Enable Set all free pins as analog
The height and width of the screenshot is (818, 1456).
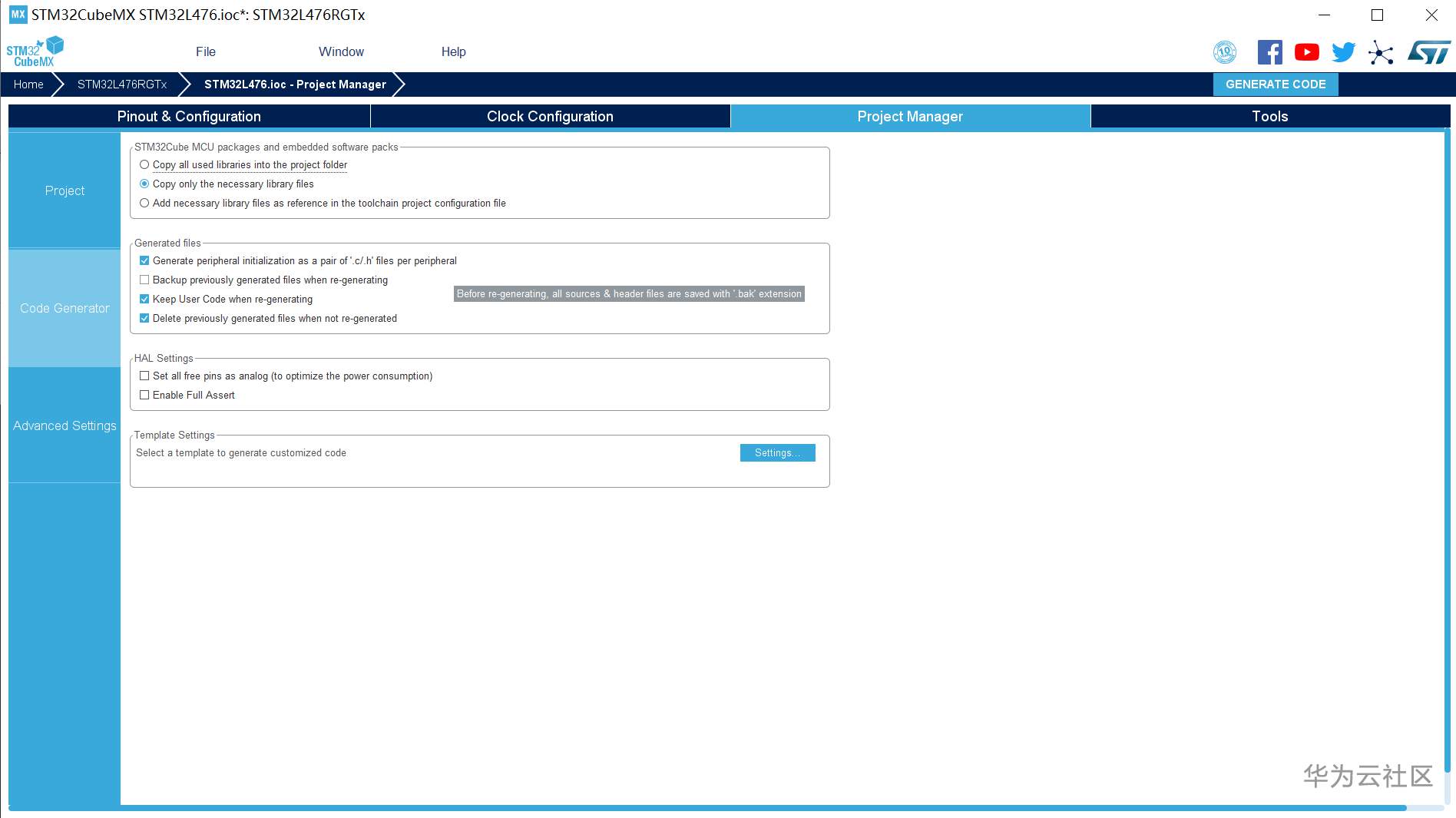(x=144, y=376)
